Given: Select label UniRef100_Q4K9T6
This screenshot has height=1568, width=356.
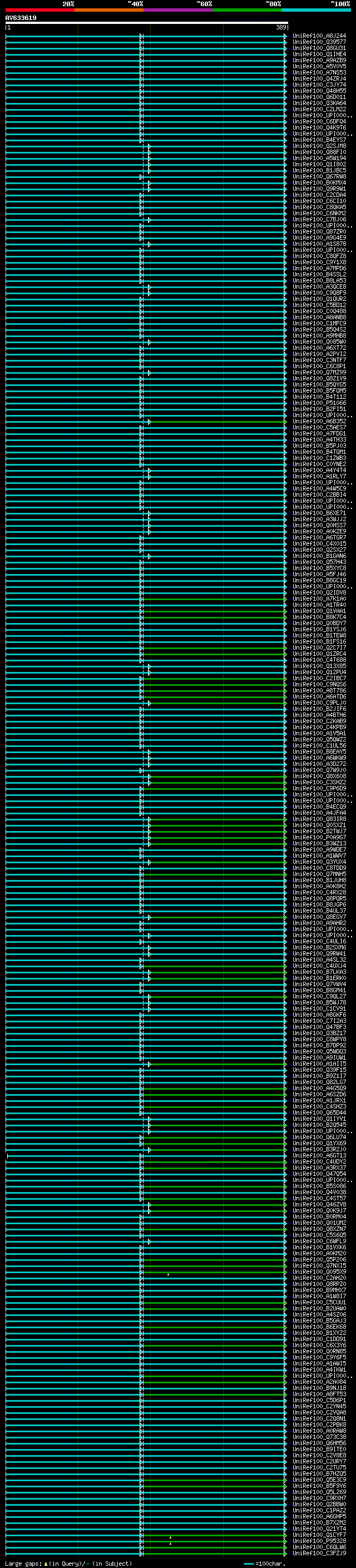Looking at the screenshot, I should (319, 127).
